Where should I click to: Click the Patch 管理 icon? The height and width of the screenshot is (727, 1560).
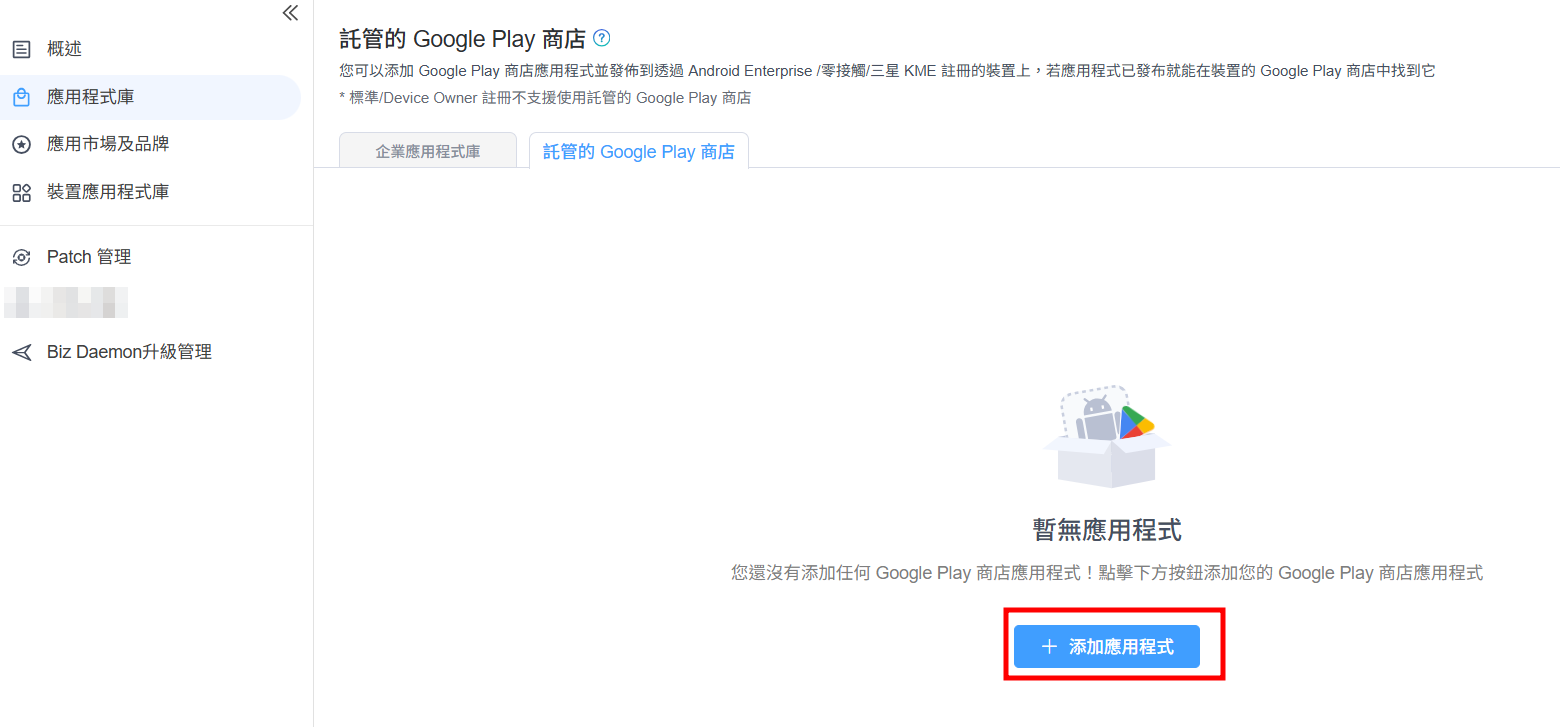[21, 257]
